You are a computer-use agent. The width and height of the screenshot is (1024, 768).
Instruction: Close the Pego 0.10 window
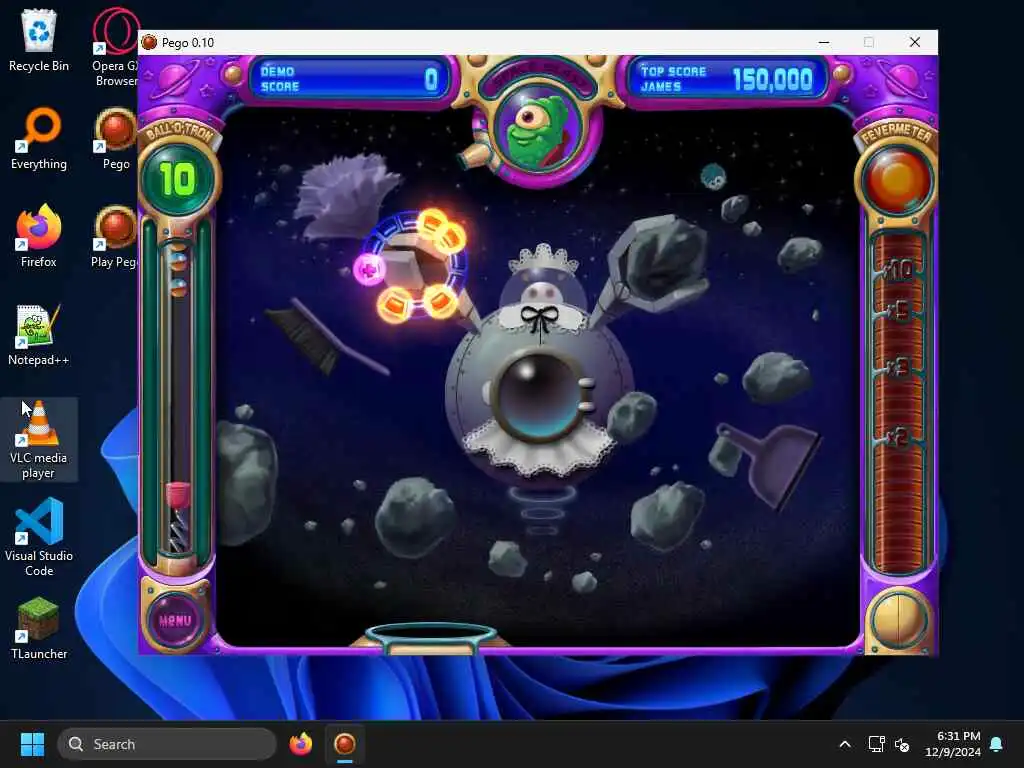click(x=915, y=42)
